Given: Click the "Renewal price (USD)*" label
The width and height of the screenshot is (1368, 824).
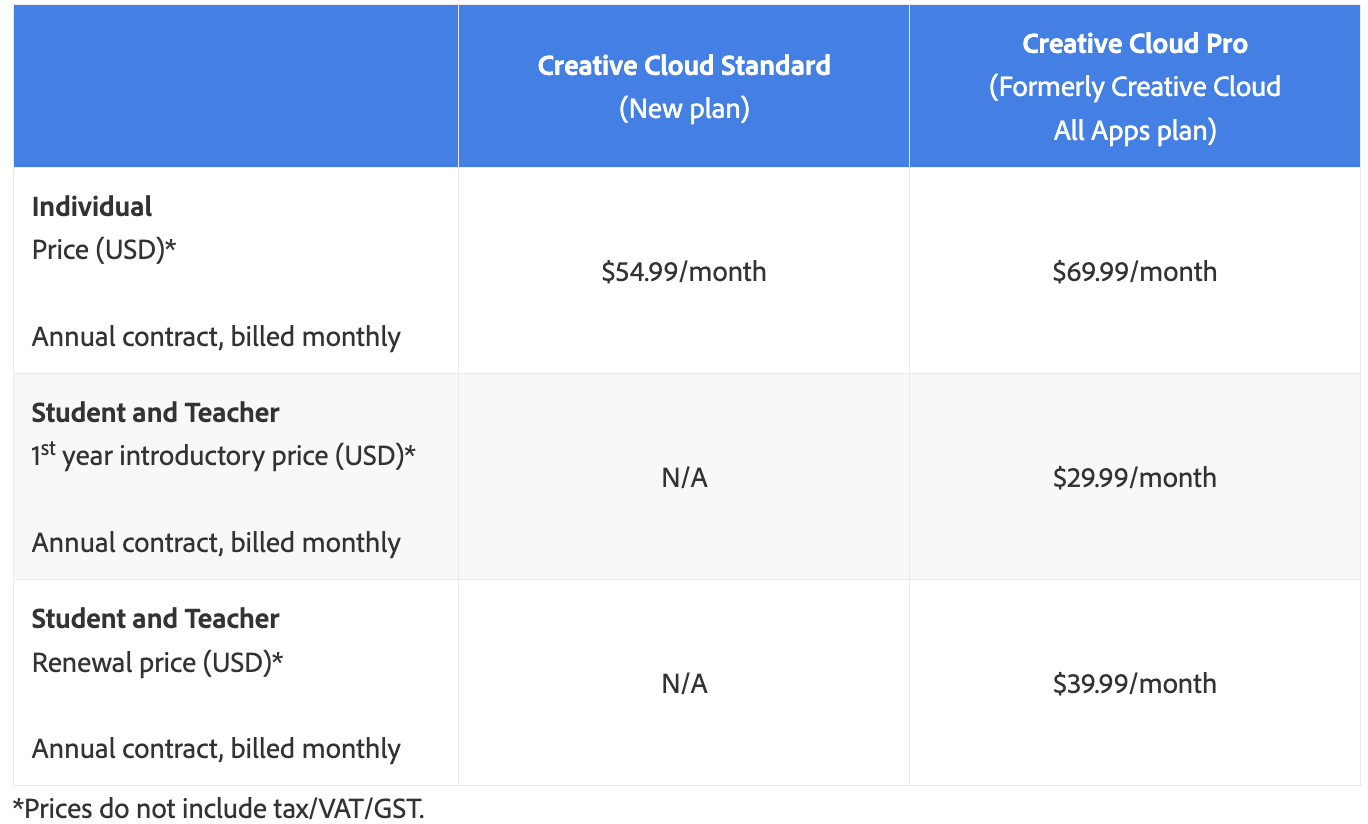Looking at the screenshot, I should (158, 662).
